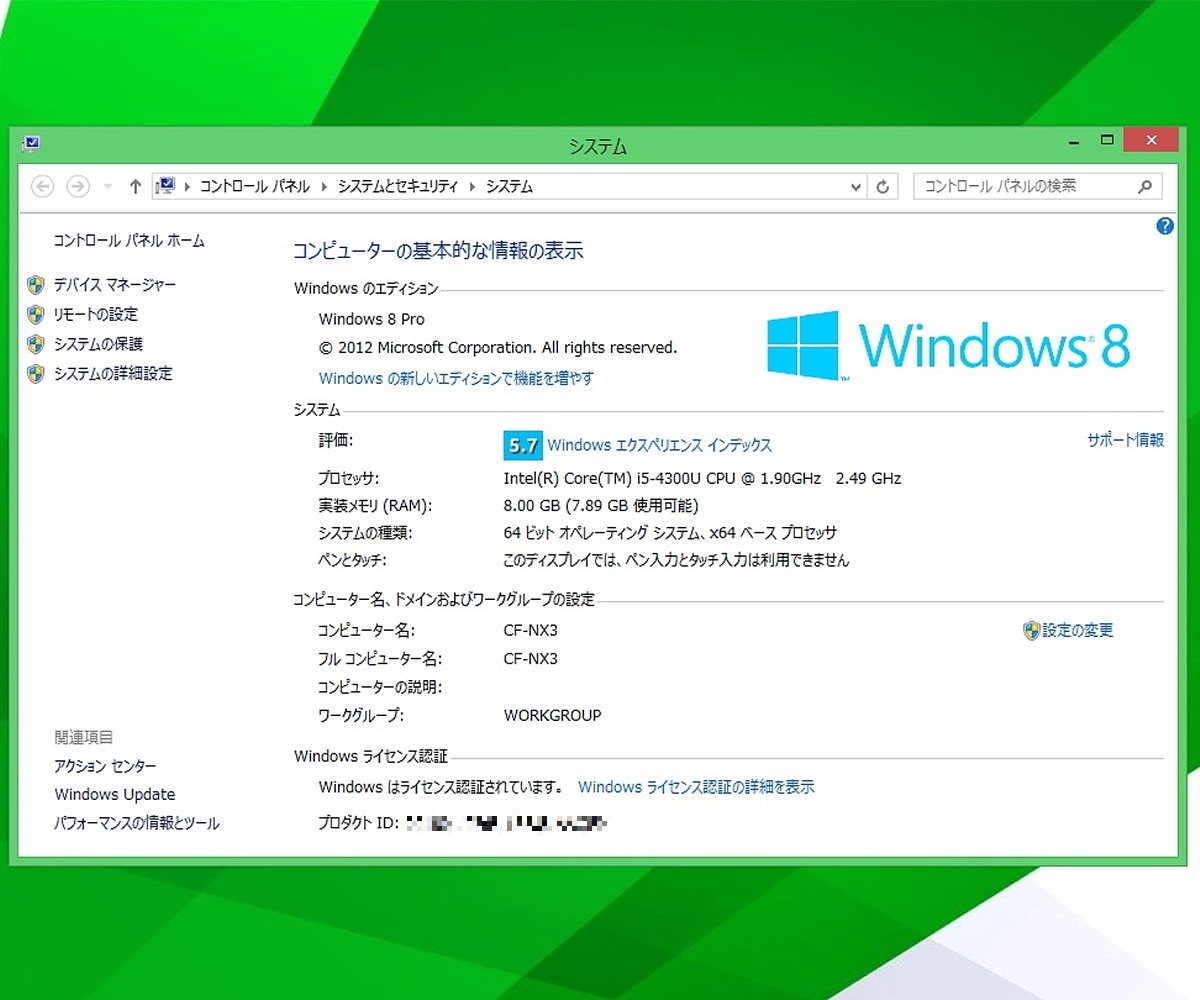Expand the address bar history dropdown
The height and width of the screenshot is (1000, 1200).
(856, 187)
